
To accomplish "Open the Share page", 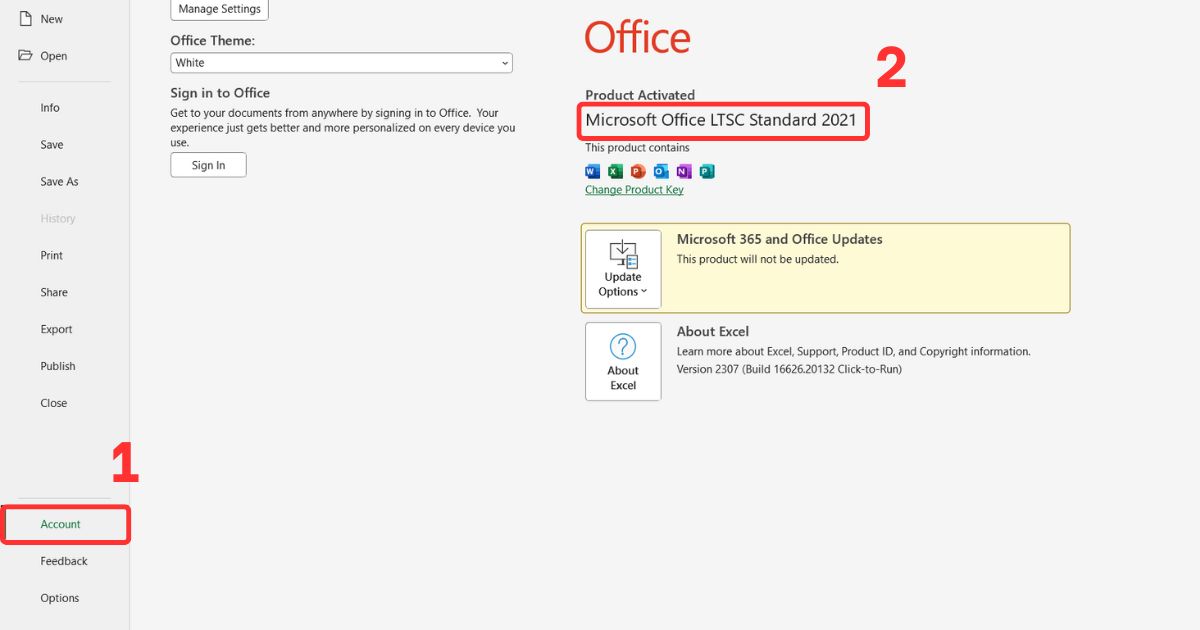I will pyautogui.click(x=54, y=293).
